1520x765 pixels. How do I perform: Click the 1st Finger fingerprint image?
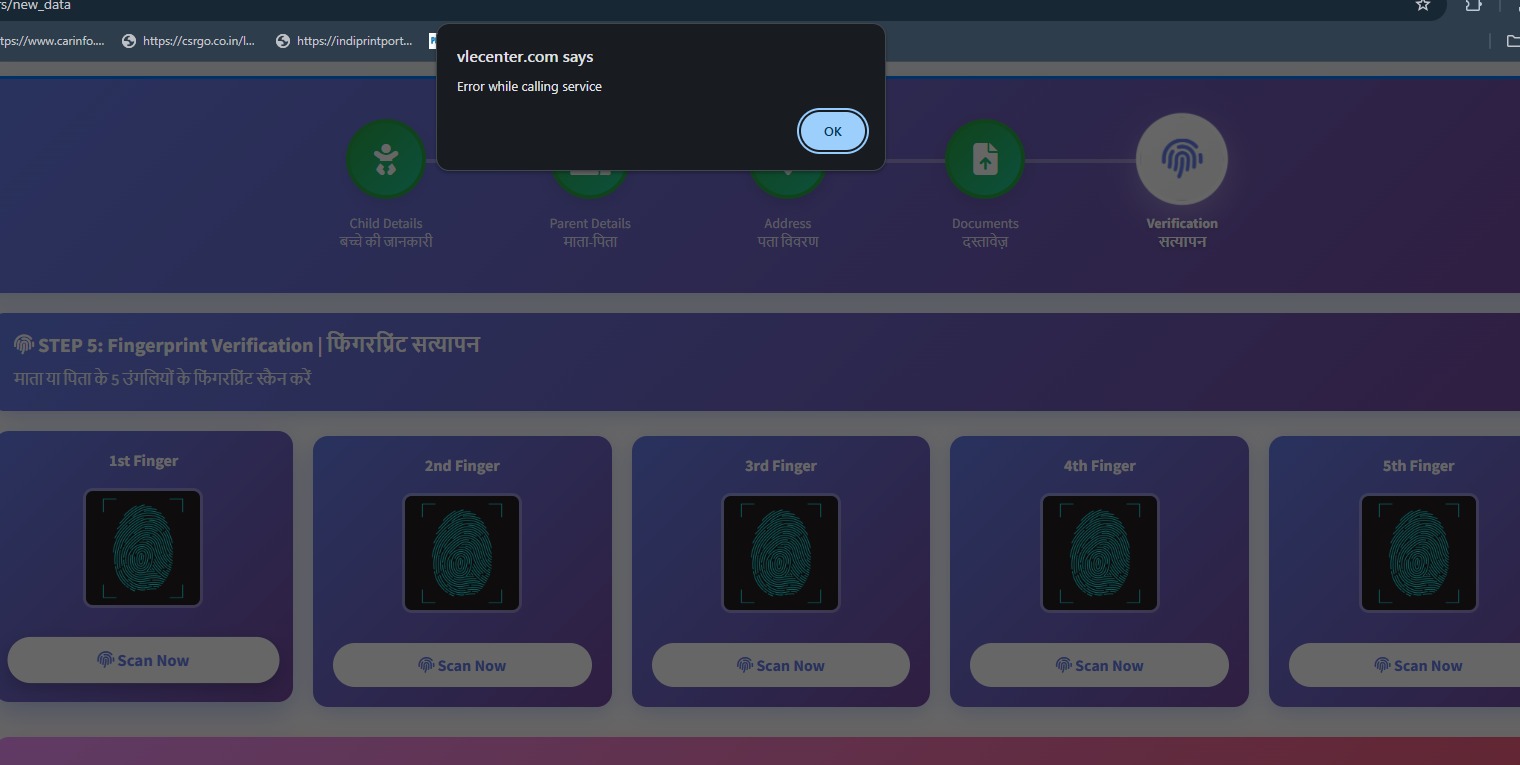tap(143, 548)
